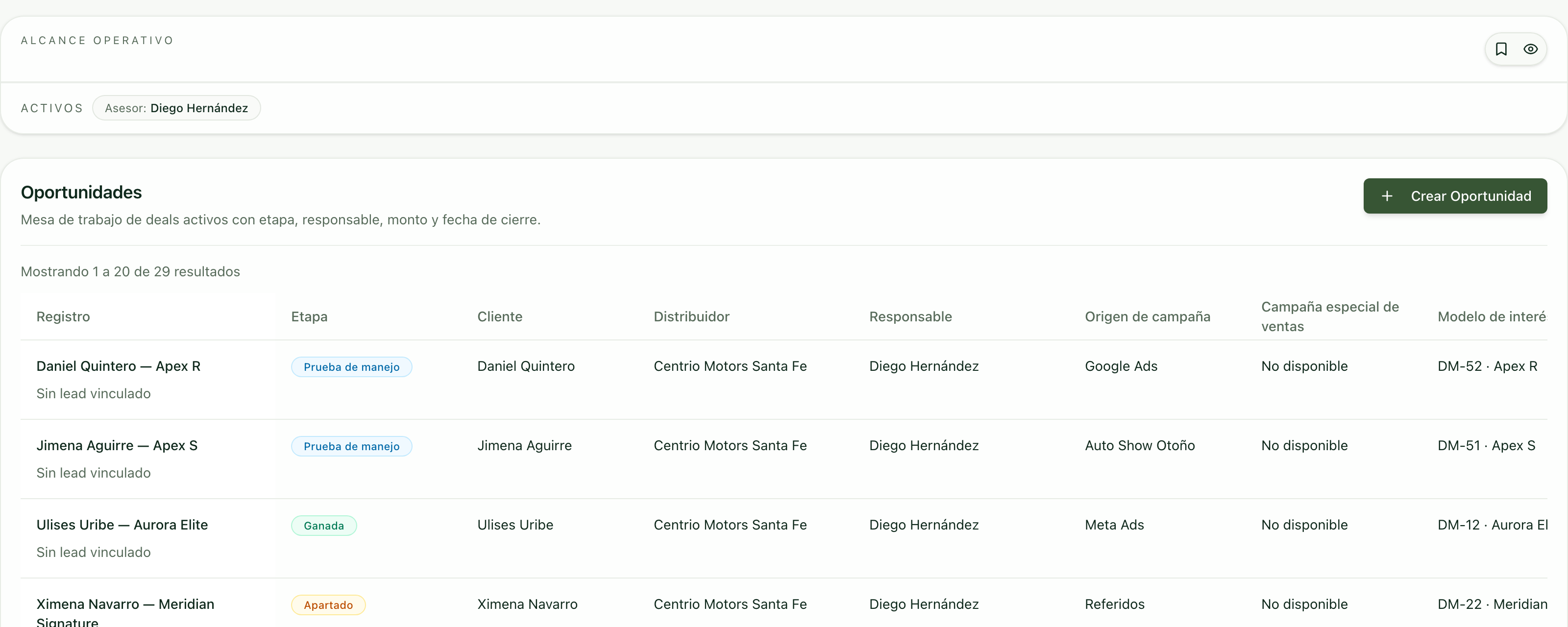Screen dimensions: 1568x627
Task: Click the Oportunidades heading
Action: pos(81,193)
